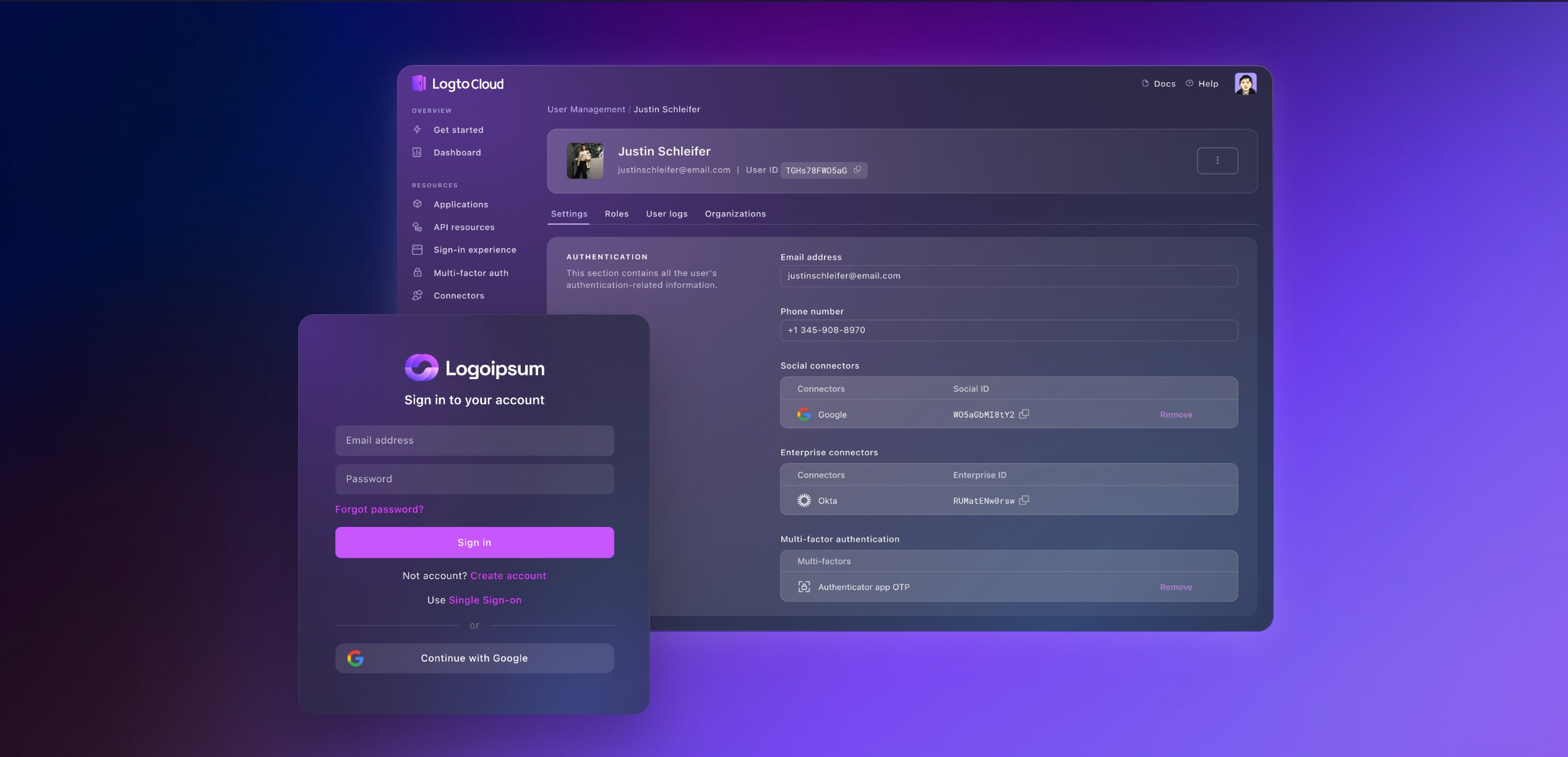Go to the Dashboard
This screenshot has height=757, width=1568.
[457, 152]
